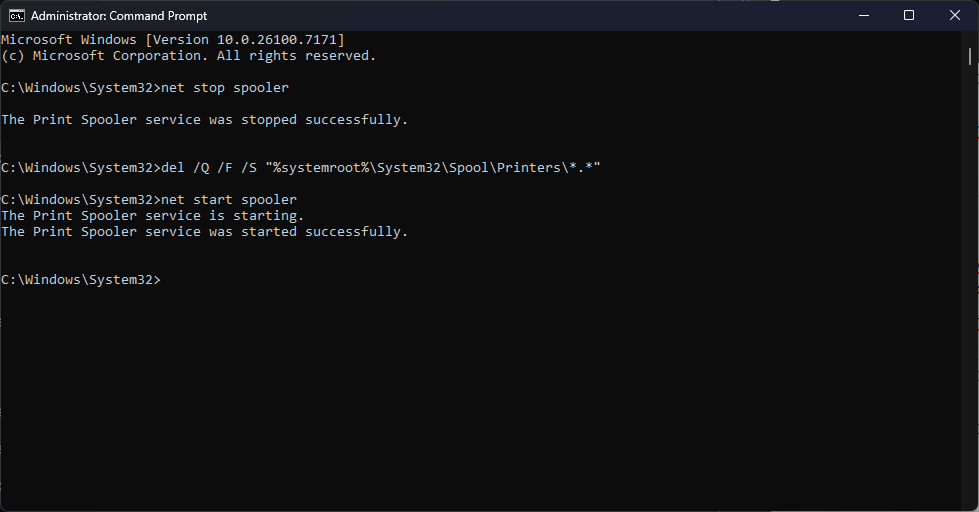Click empty title bar area beside the title

pyautogui.click(x=500, y=15)
